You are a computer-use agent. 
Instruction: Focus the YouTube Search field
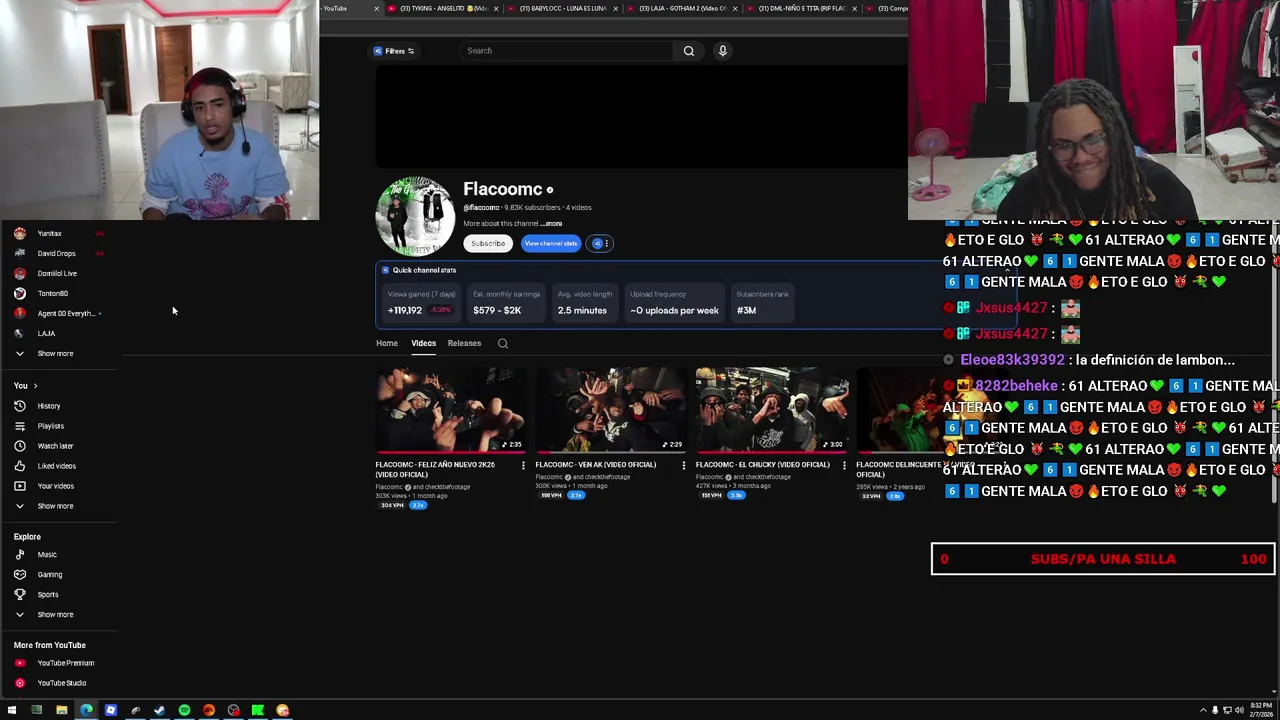[x=568, y=51]
